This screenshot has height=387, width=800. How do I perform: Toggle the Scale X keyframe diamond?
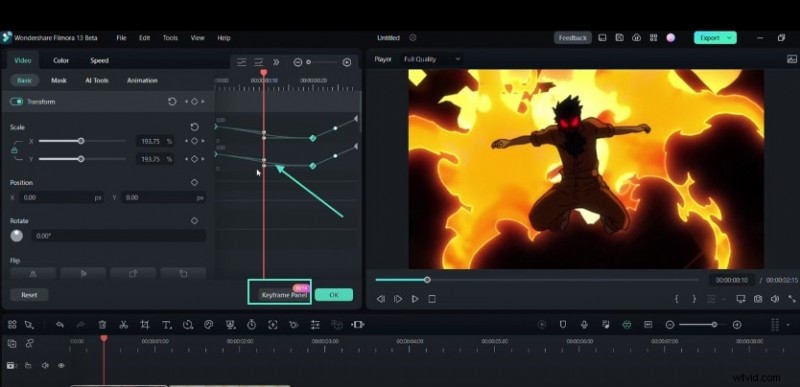[x=194, y=141]
